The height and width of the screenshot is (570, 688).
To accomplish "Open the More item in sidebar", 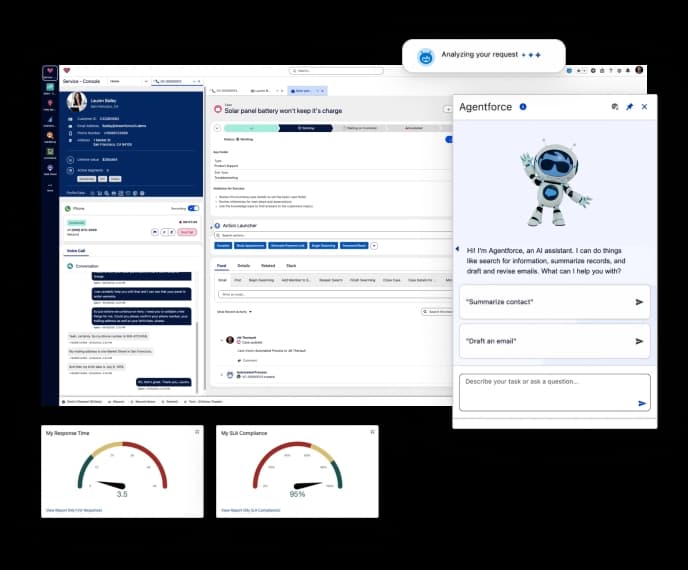I will tap(50, 186).
